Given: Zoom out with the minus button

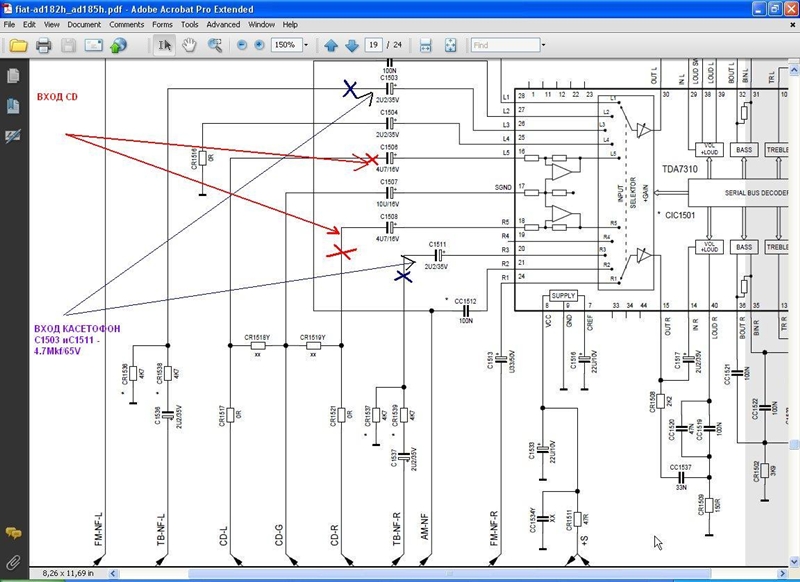Looking at the screenshot, I should [x=242, y=45].
